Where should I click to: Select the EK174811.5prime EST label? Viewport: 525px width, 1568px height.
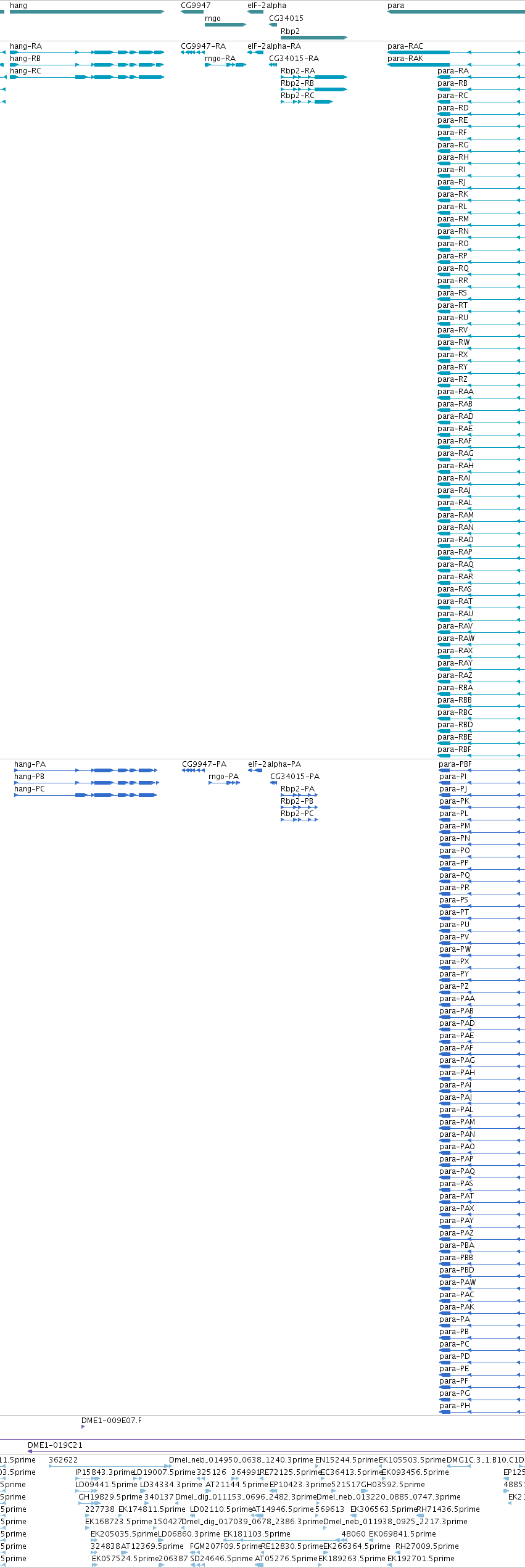point(152,1509)
